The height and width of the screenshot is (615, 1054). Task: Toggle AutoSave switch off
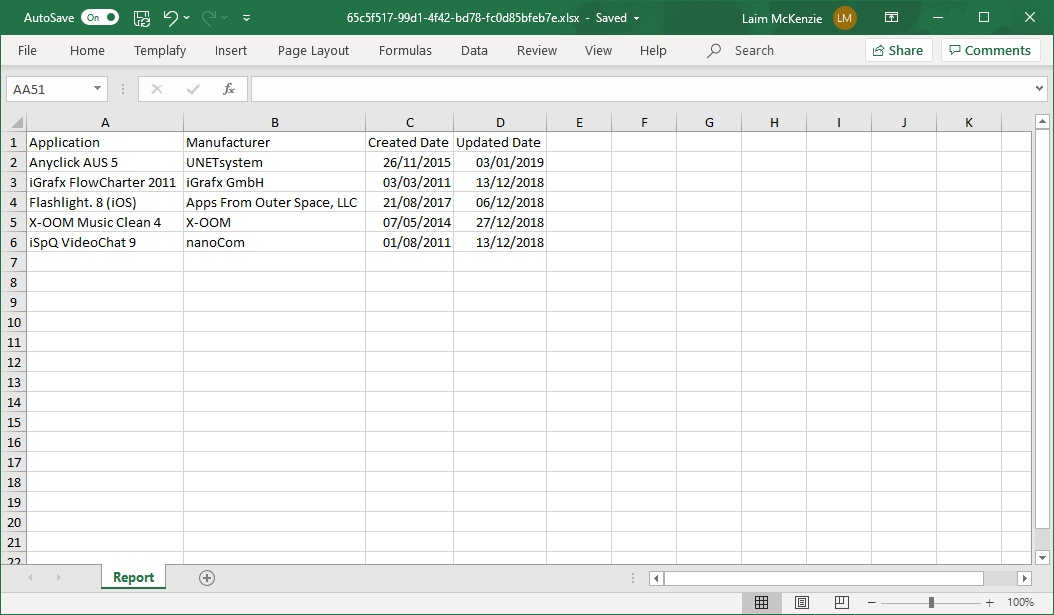99,18
